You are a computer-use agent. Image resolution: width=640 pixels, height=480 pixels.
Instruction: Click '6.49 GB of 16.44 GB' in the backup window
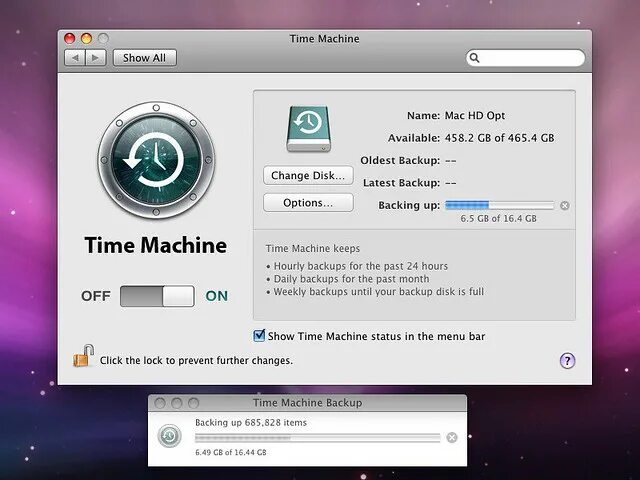tap(231, 452)
